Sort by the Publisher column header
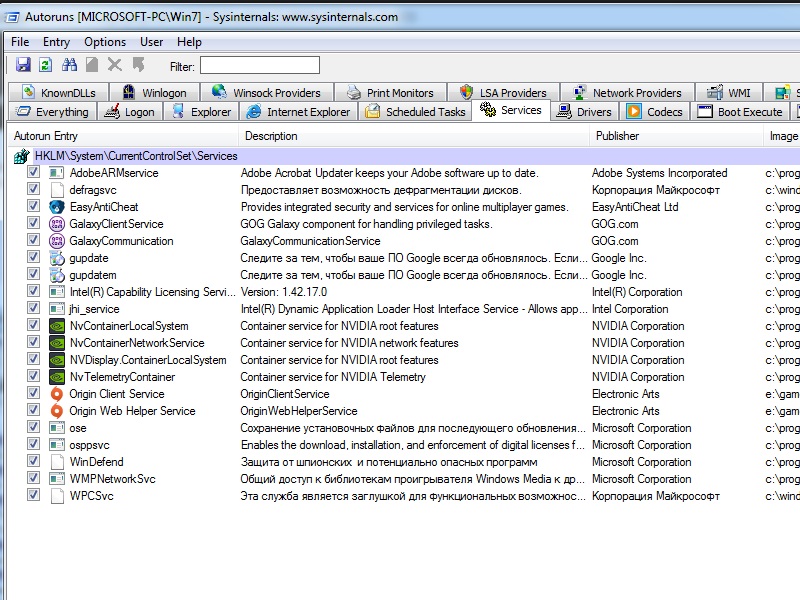The width and height of the screenshot is (800, 600). click(617, 136)
